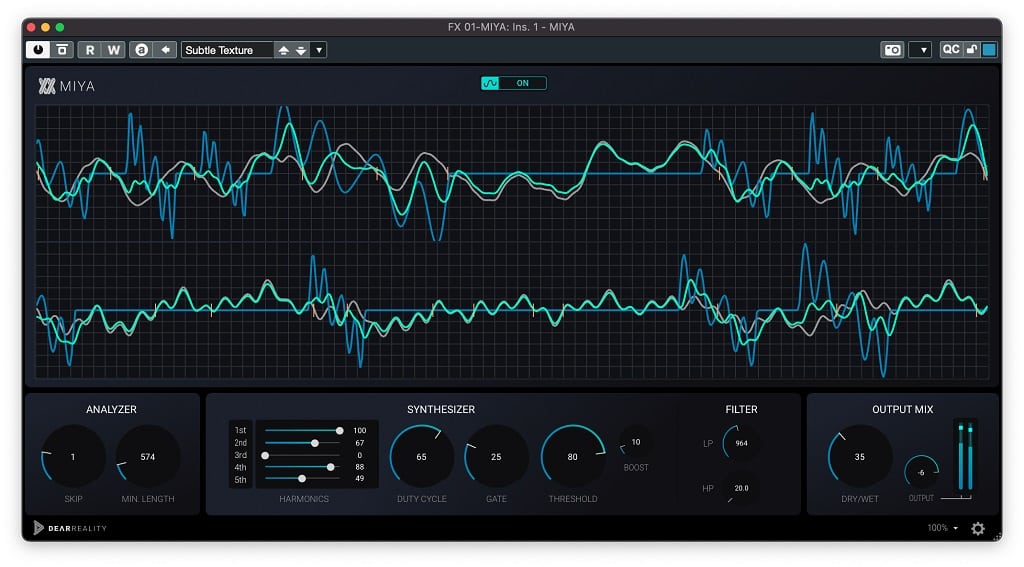Adjust the GATE knob
1024x567 pixels.
[x=496, y=456]
